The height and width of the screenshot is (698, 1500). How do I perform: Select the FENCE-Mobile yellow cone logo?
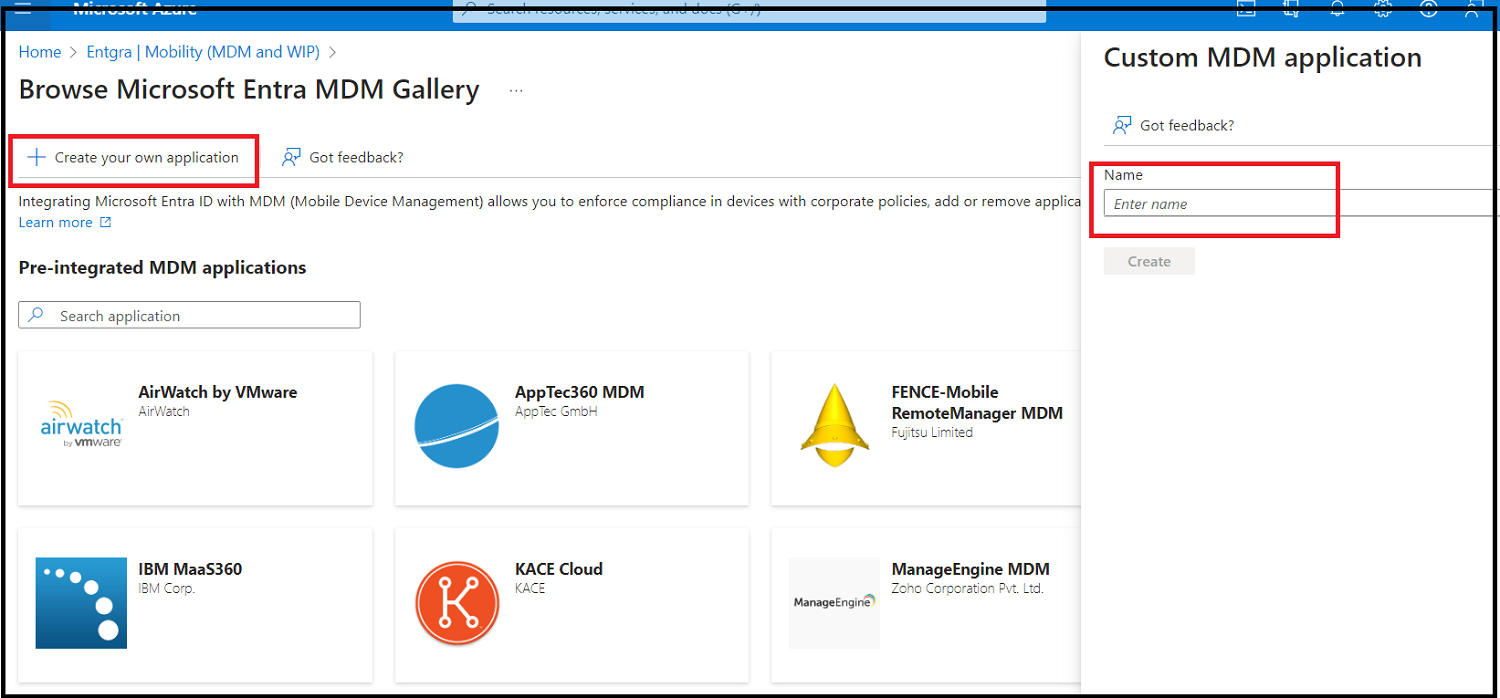click(x=834, y=424)
